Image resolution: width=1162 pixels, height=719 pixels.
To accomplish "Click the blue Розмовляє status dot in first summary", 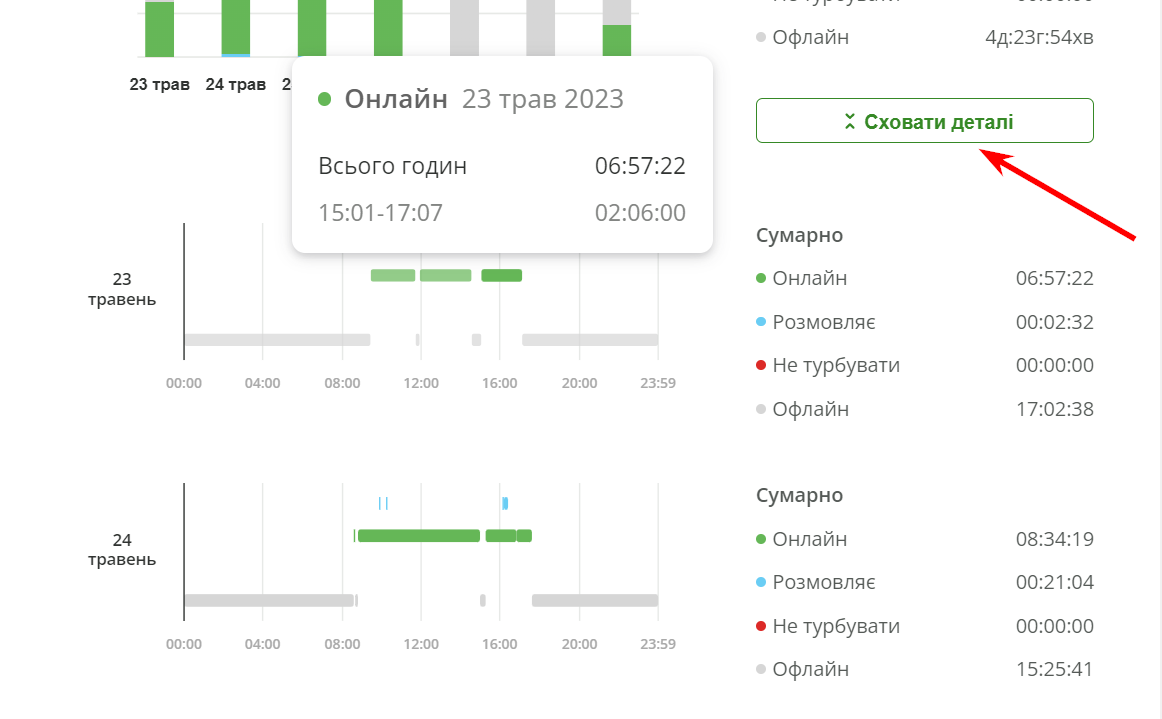I will [762, 322].
